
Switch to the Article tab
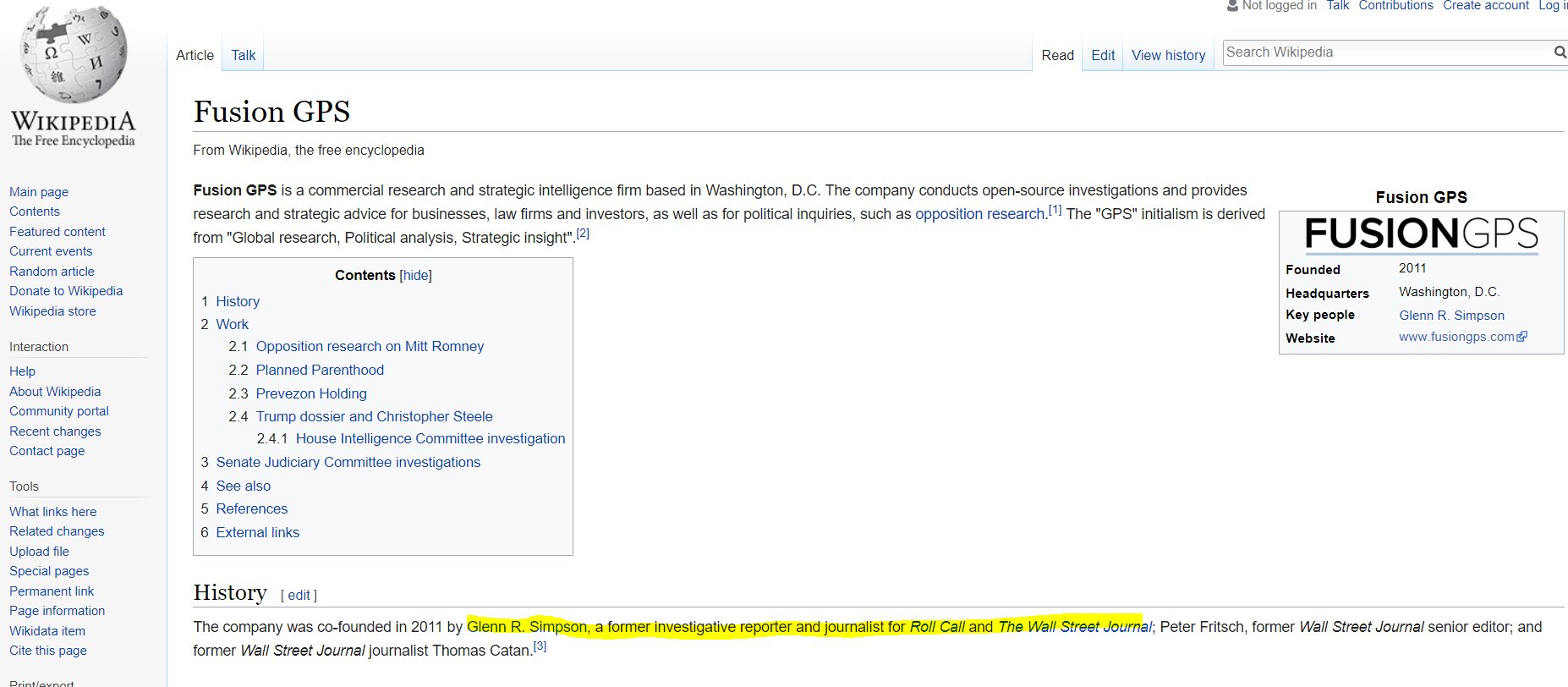coord(195,55)
